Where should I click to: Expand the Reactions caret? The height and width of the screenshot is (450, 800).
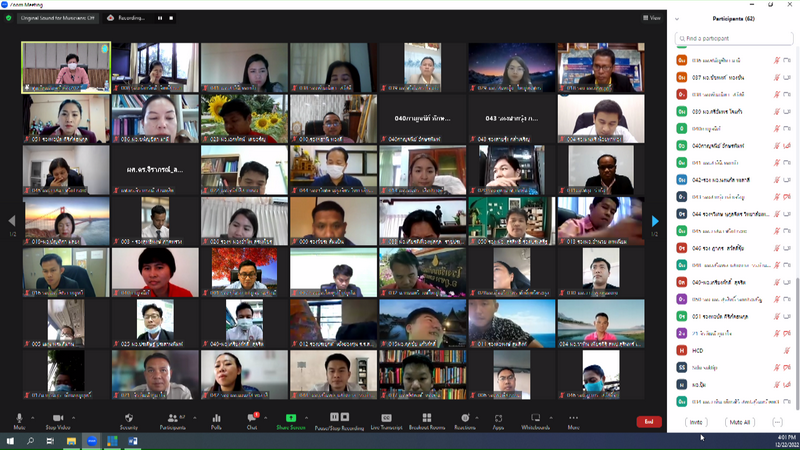477,418
